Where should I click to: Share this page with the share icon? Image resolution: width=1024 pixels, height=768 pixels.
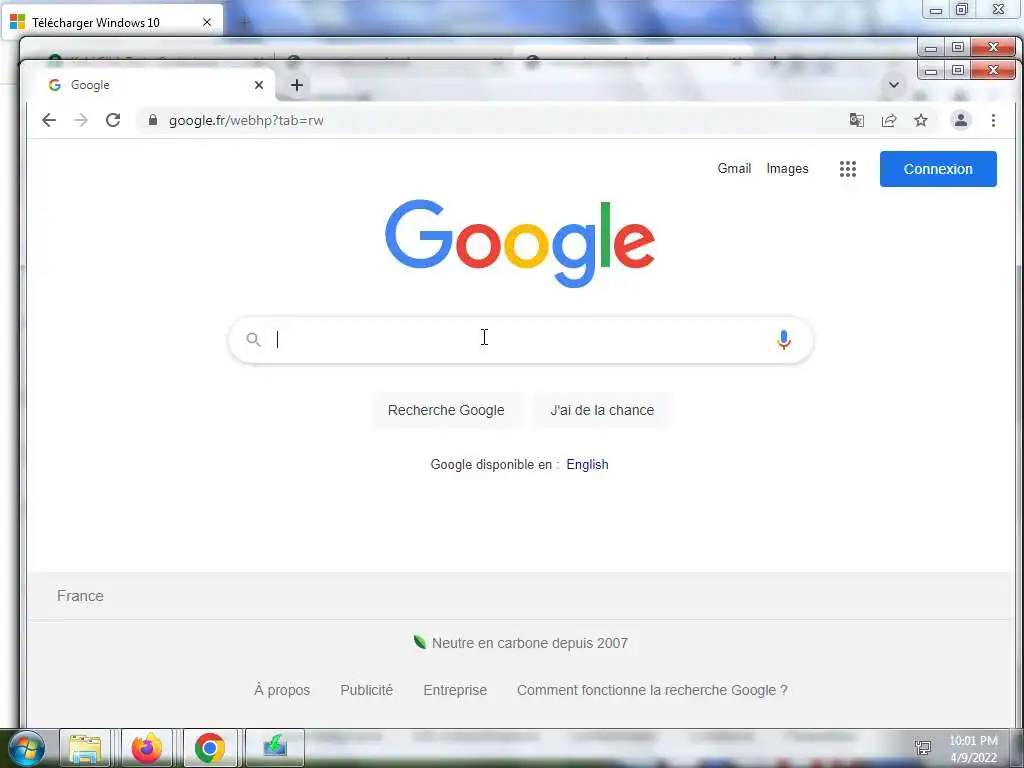click(x=889, y=120)
